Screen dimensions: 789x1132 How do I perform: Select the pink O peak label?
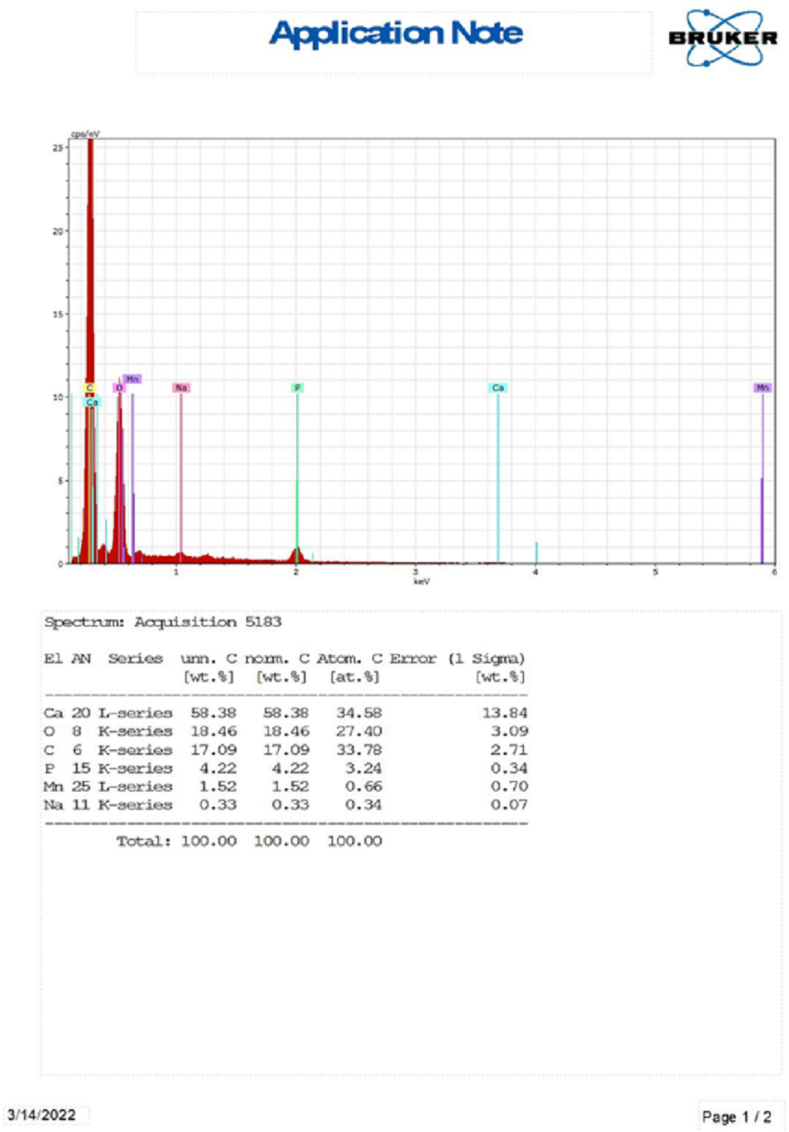(x=119, y=388)
